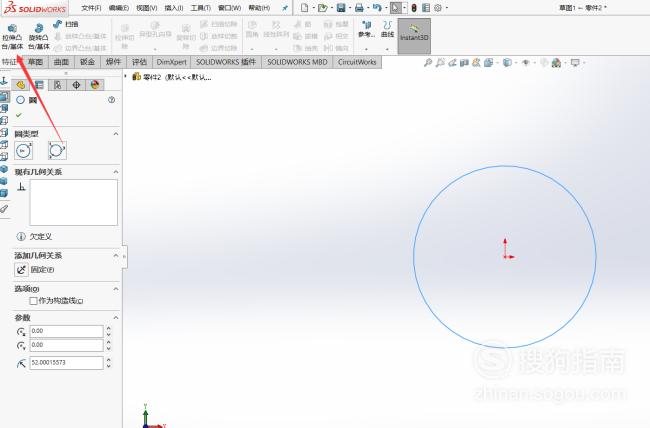Increment the radius value stepper
This screenshot has height=428, width=650.
coord(109,359)
